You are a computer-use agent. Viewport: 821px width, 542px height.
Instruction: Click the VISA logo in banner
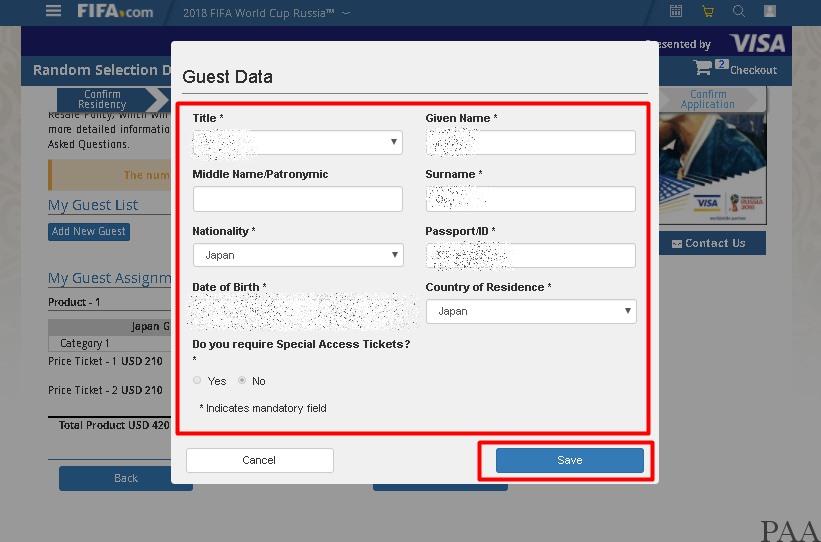757,43
